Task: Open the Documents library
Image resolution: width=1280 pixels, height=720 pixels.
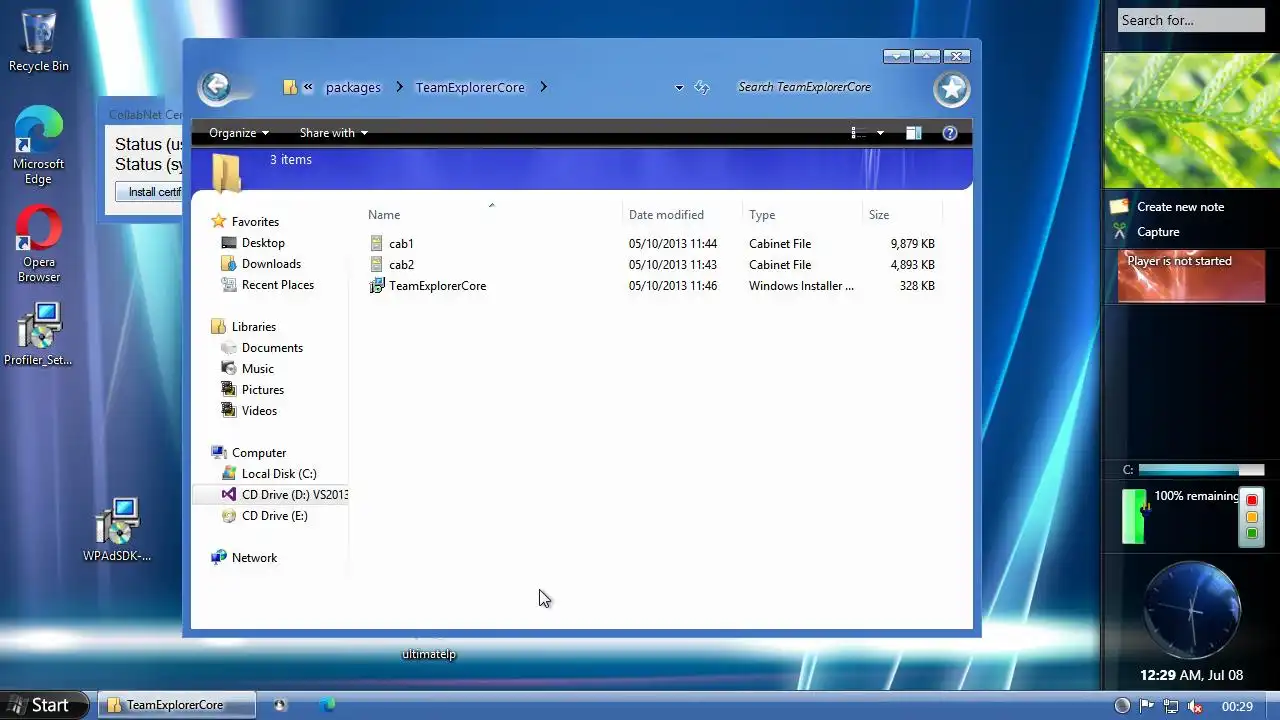Action: 272,348
